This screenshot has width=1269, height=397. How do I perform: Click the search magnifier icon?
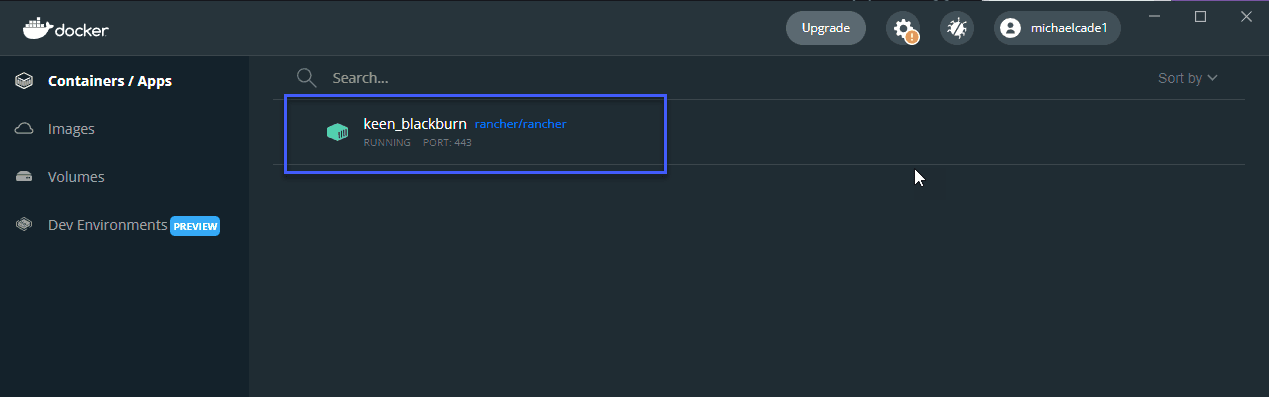click(x=306, y=78)
